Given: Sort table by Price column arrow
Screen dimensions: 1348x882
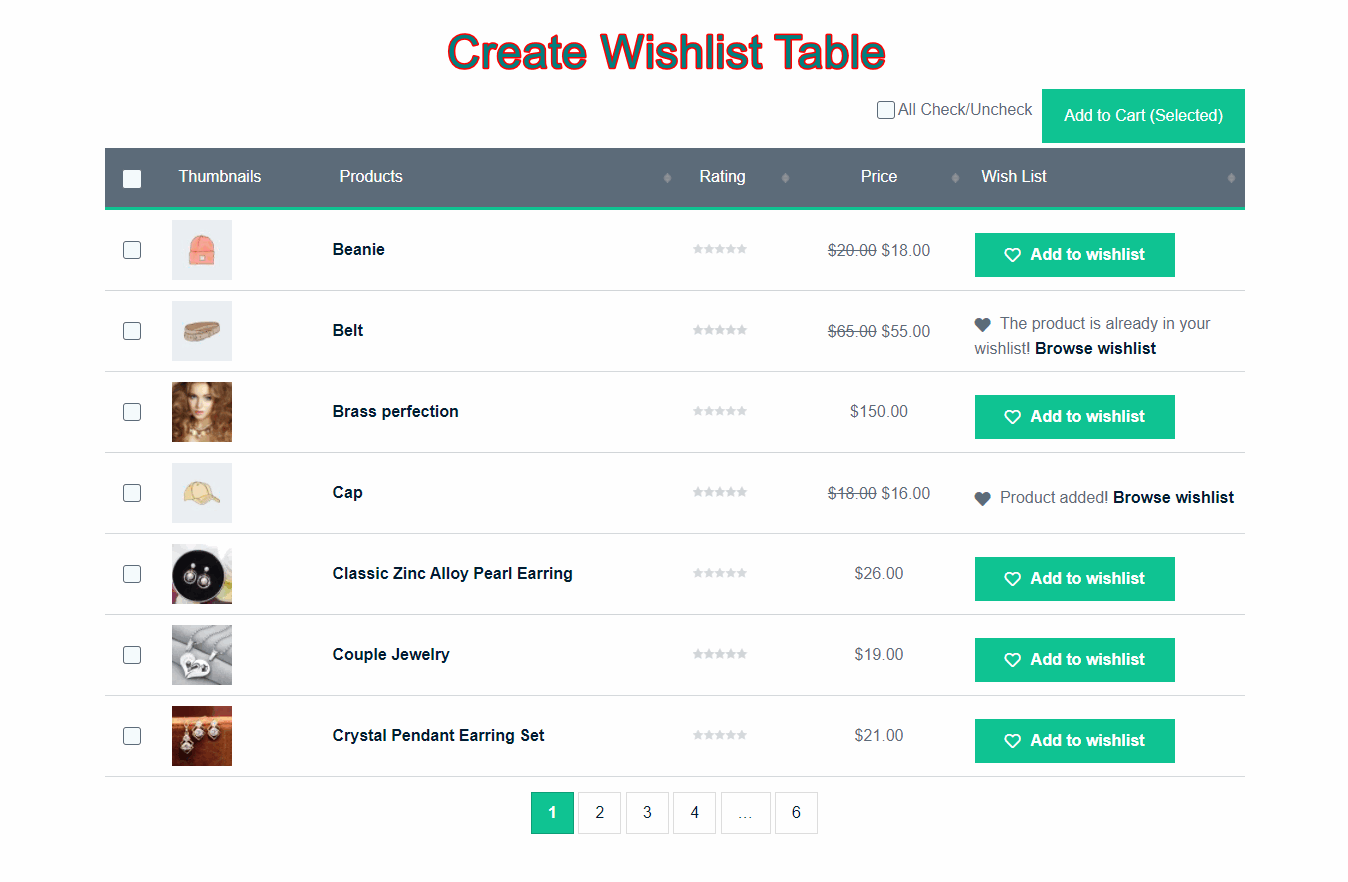Looking at the screenshot, I should coord(955,178).
